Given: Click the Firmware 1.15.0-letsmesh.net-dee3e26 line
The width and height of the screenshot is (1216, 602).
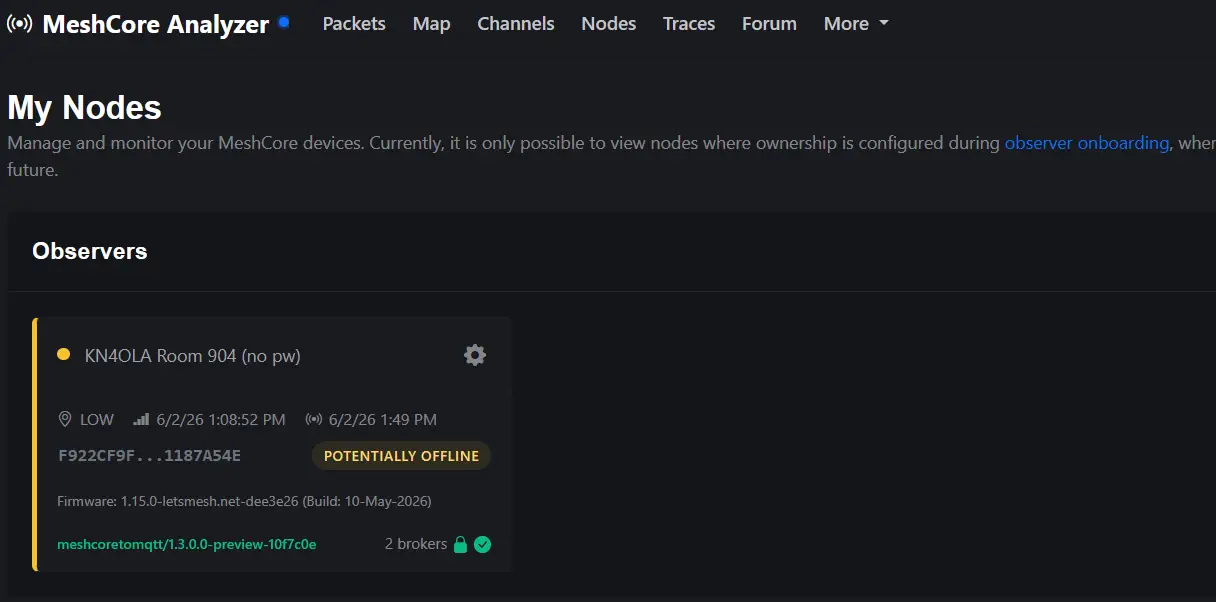Looking at the screenshot, I should click(x=245, y=501).
